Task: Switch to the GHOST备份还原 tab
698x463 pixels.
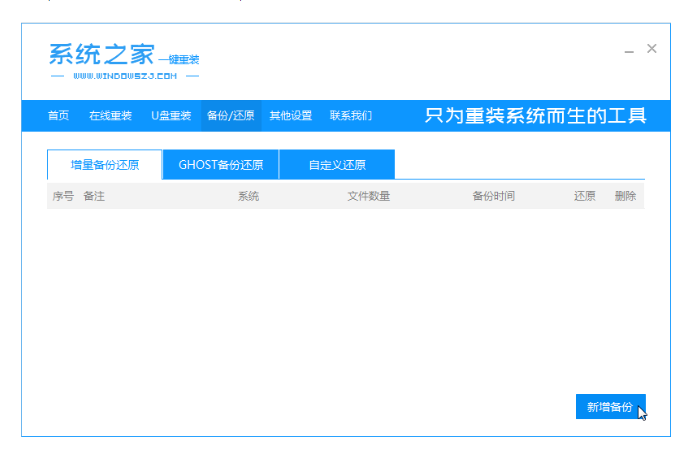Action: coord(221,165)
